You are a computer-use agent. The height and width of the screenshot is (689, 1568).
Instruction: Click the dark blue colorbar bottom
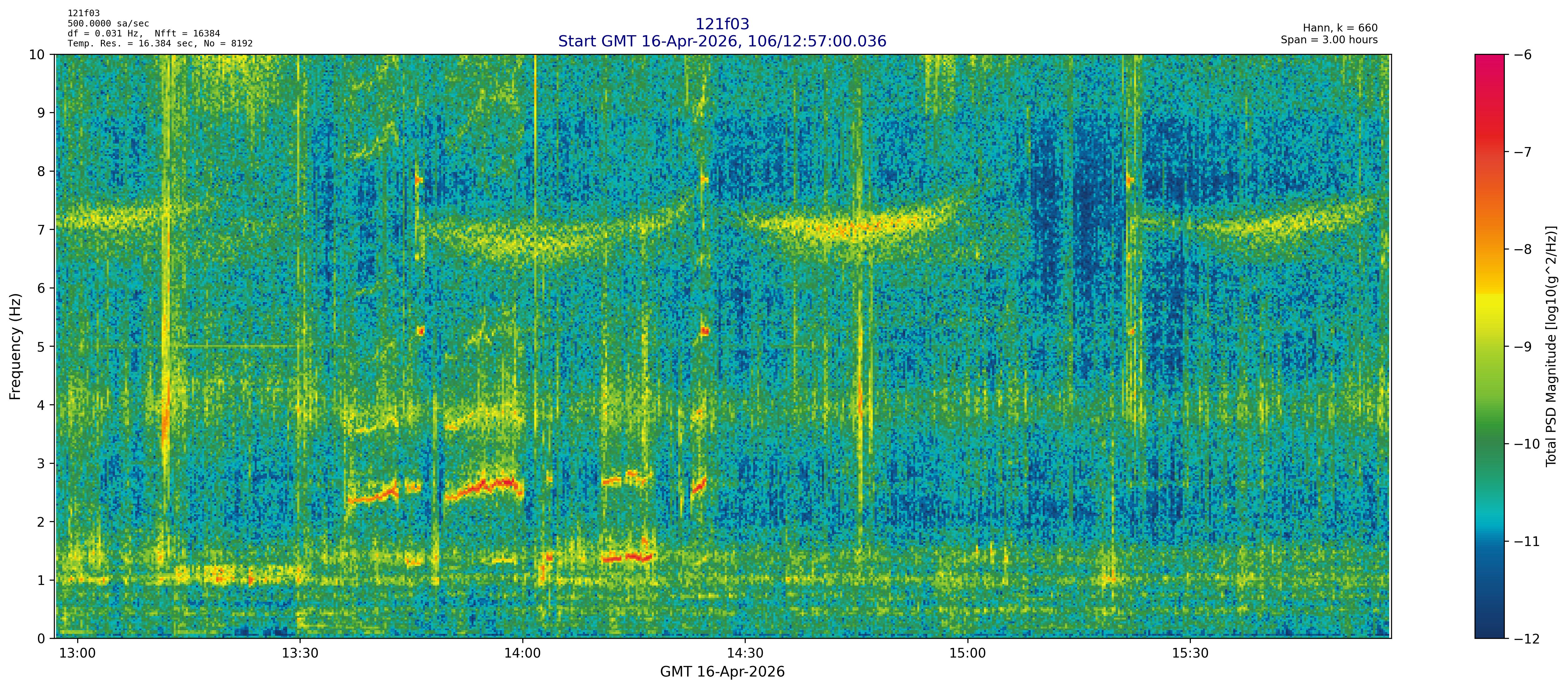1489,627
